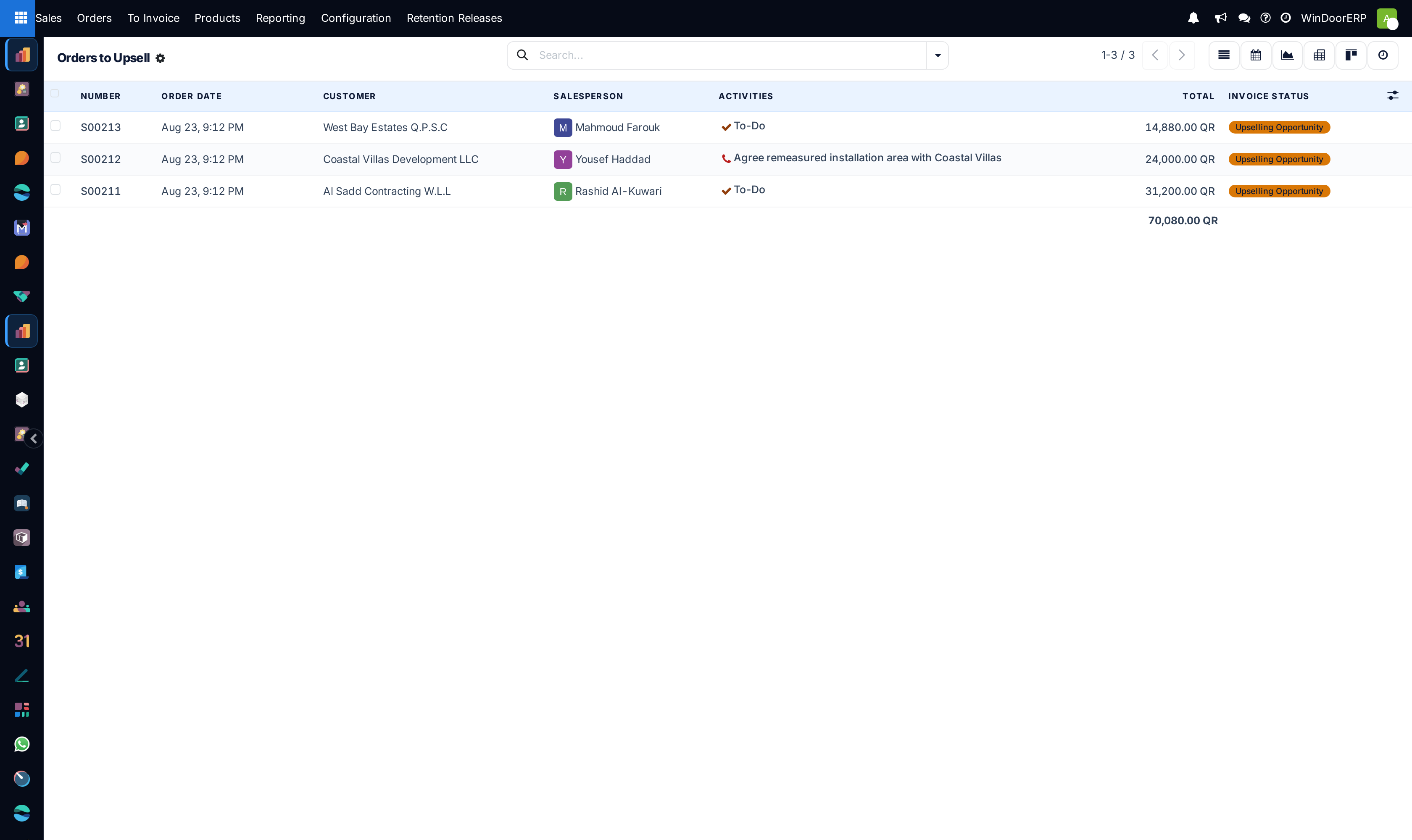Open the WhatsApp app in sidebar
The image size is (1412, 840).
(x=21, y=744)
